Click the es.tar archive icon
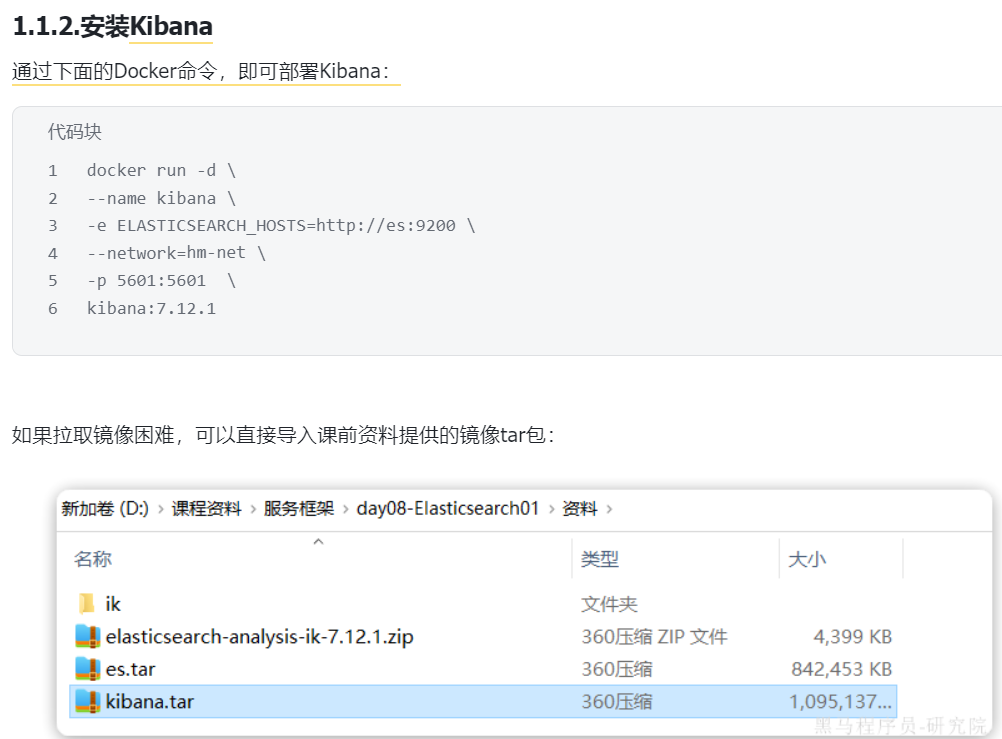The height and width of the screenshot is (739, 1002). pos(88,669)
